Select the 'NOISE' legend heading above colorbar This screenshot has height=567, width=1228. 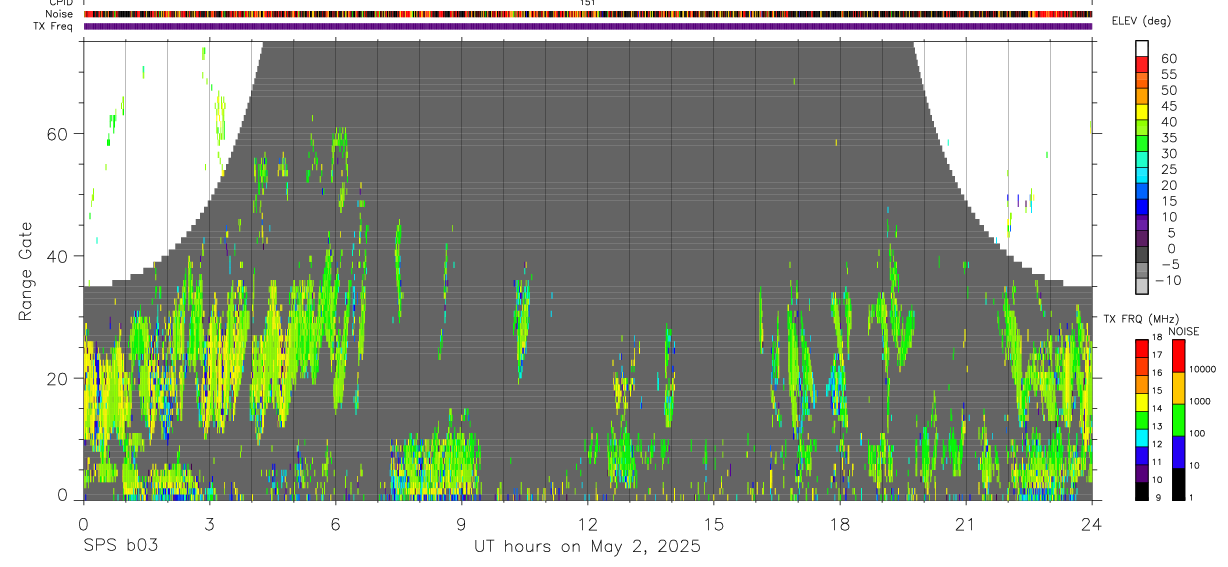point(1184,331)
